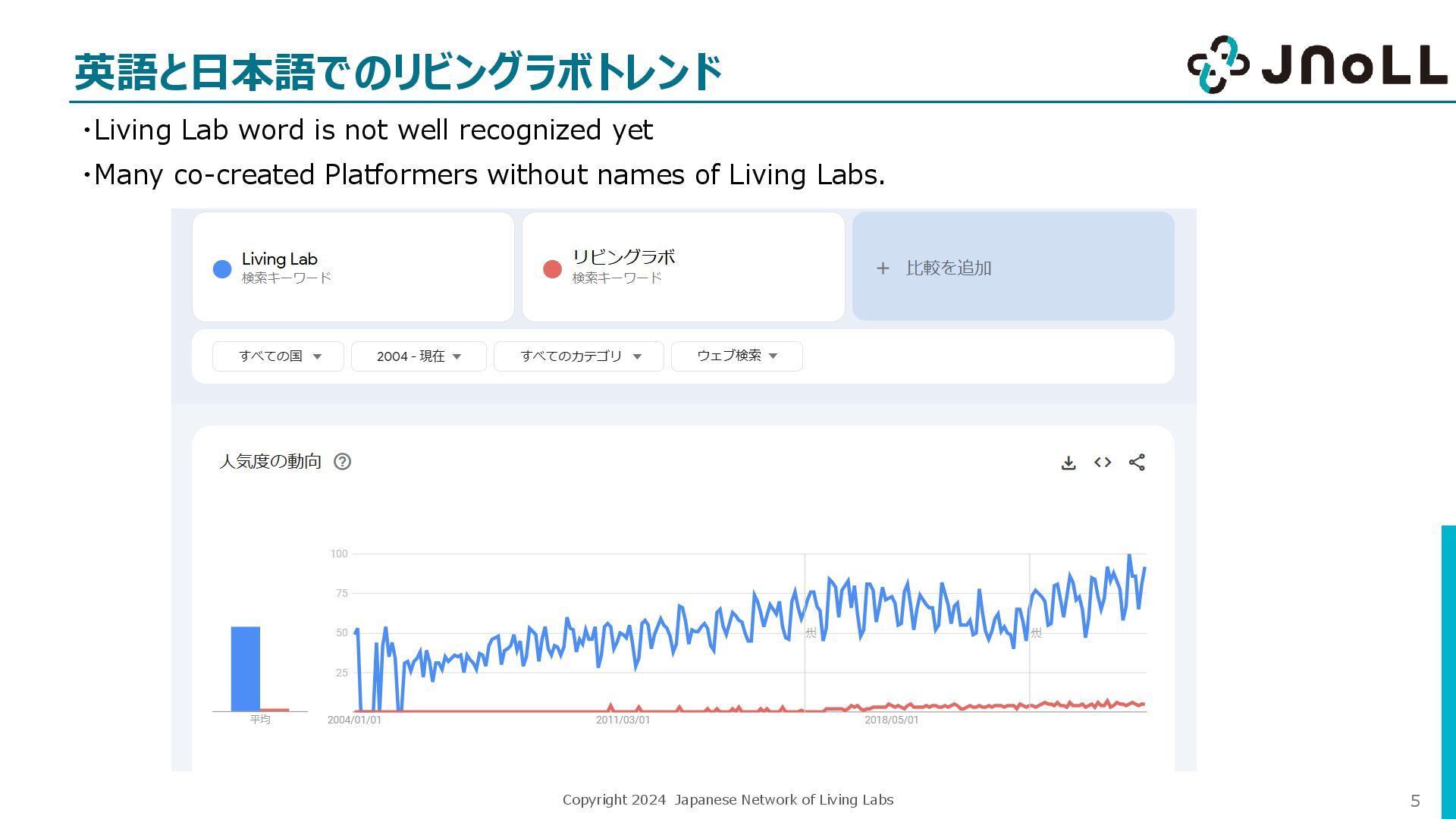1456x819 pixels.
Task: Open the ウェブ検索 search type dropdown
Action: [x=737, y=356]
